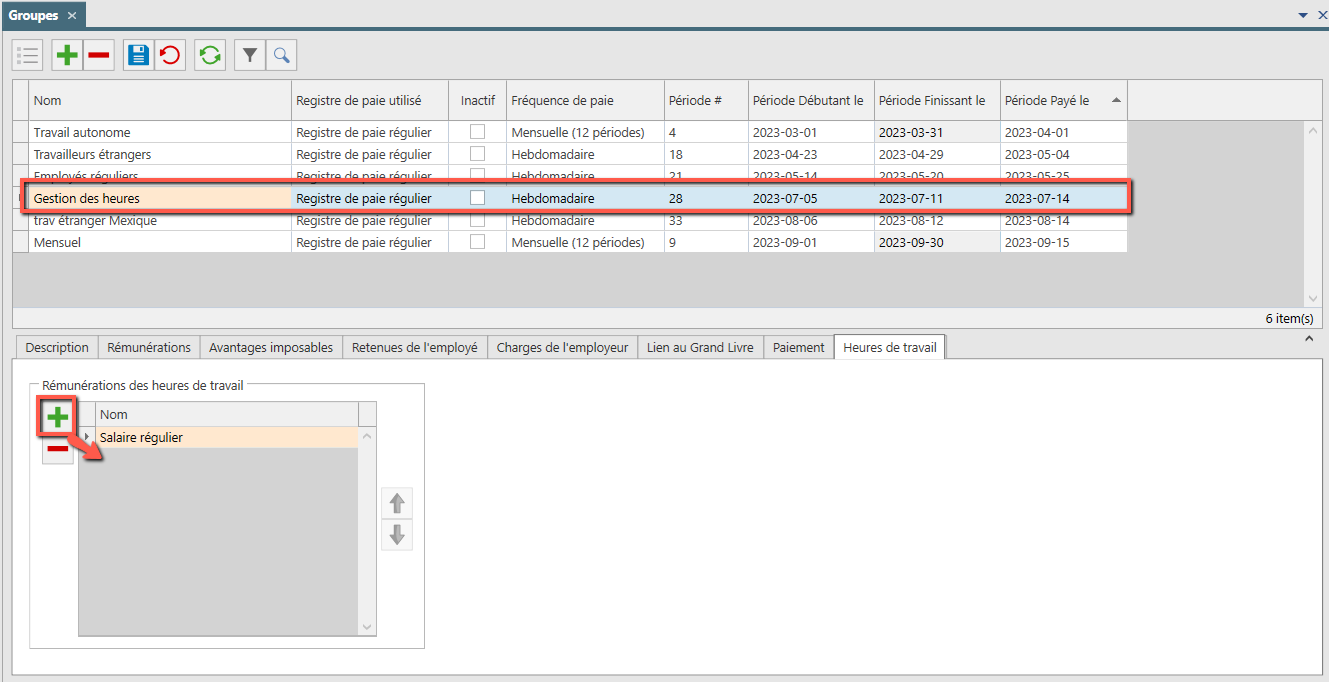Toggle Inactif for Travail autonome

[477, 132]
